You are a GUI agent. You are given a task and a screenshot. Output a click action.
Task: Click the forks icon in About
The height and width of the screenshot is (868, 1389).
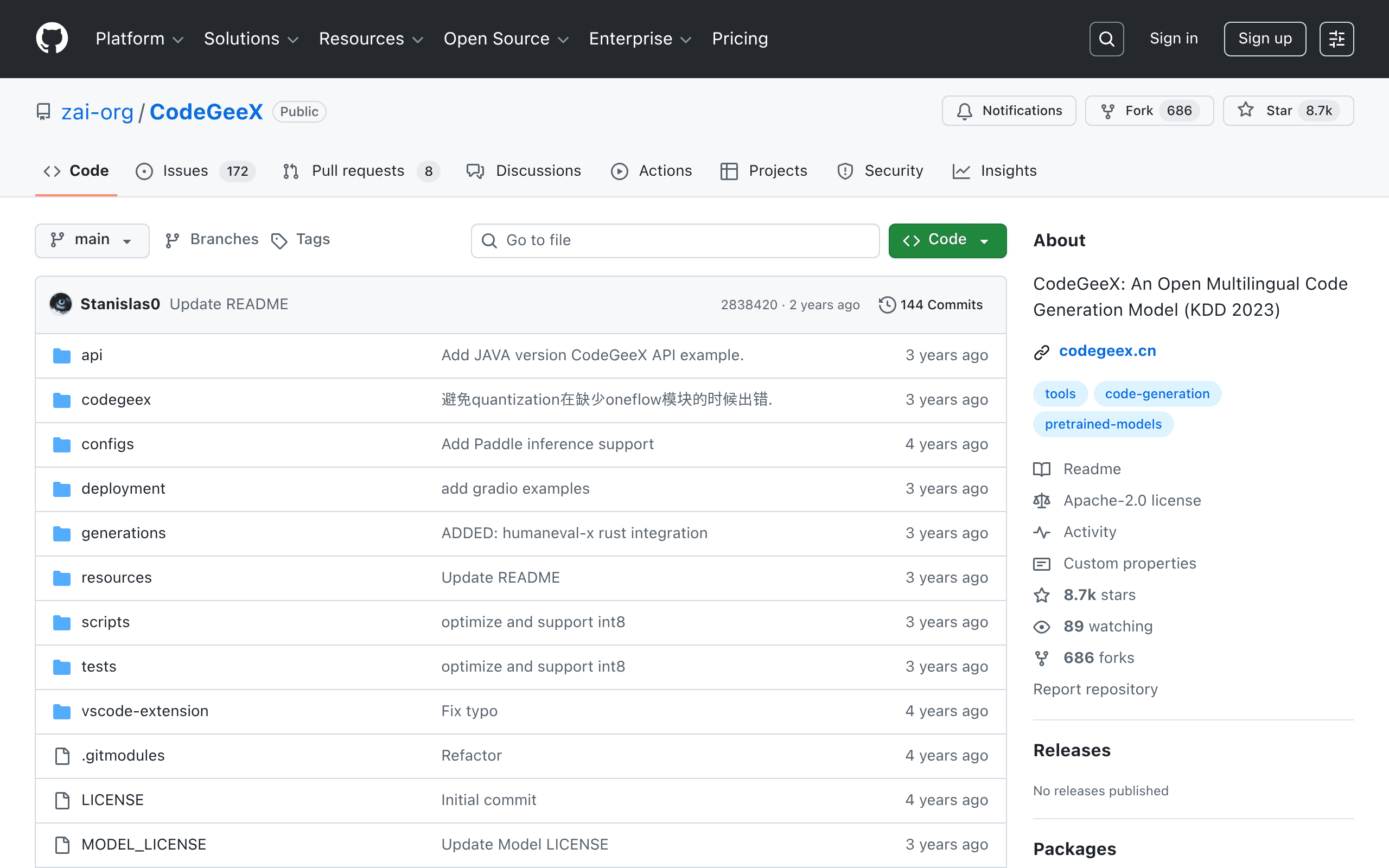point(1042,659)
